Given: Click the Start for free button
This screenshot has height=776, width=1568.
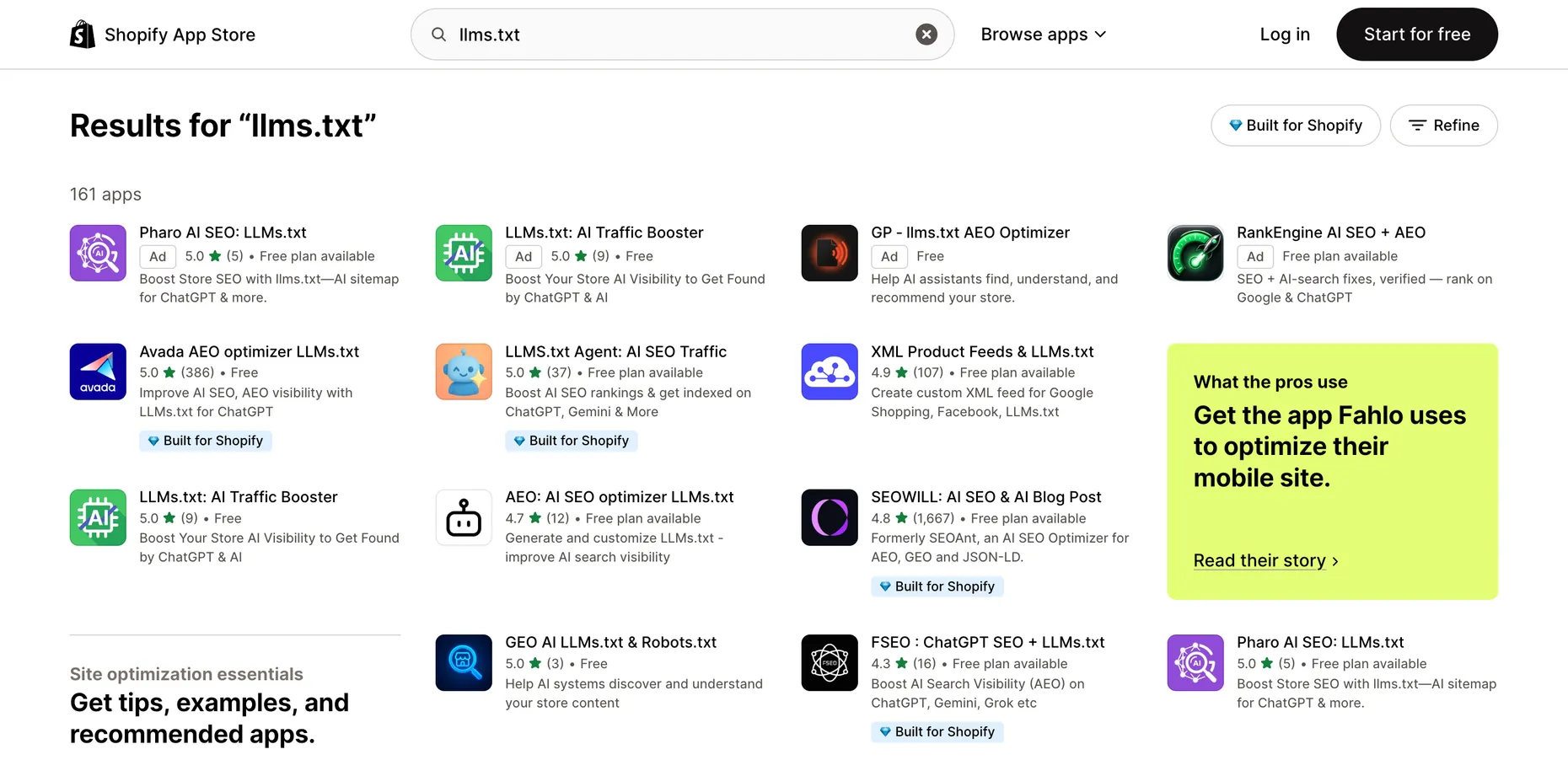Looking at the screenshot, I should click(1417, 35).
